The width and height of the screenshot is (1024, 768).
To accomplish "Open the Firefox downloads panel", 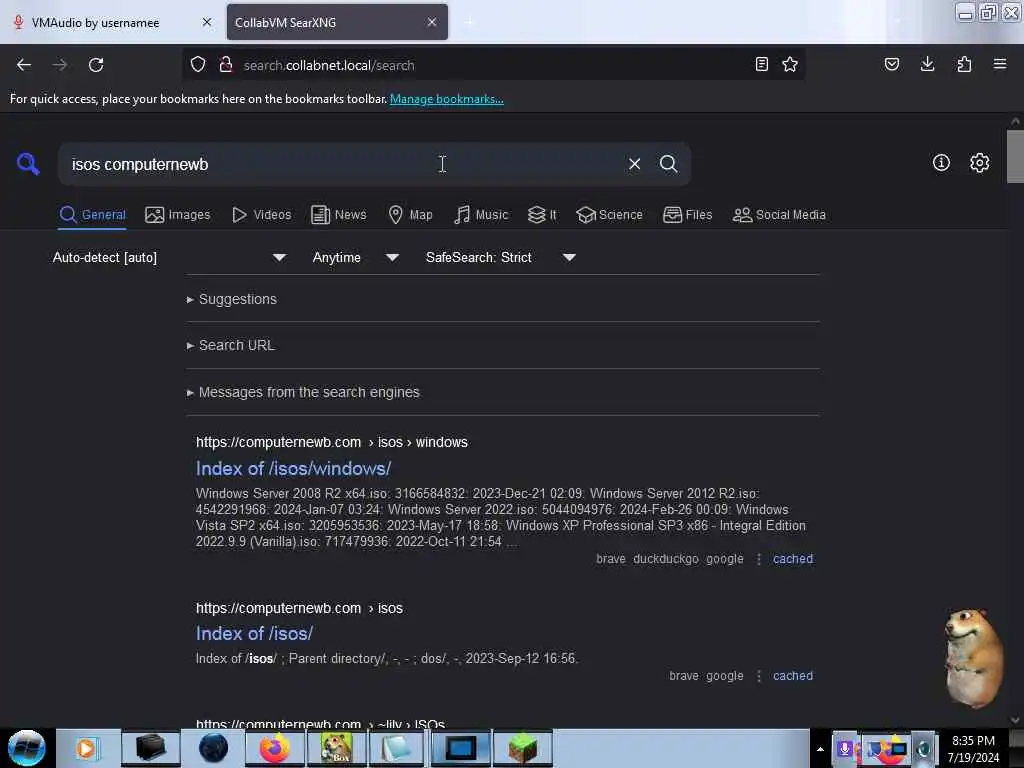I will [x=927, y=64].
